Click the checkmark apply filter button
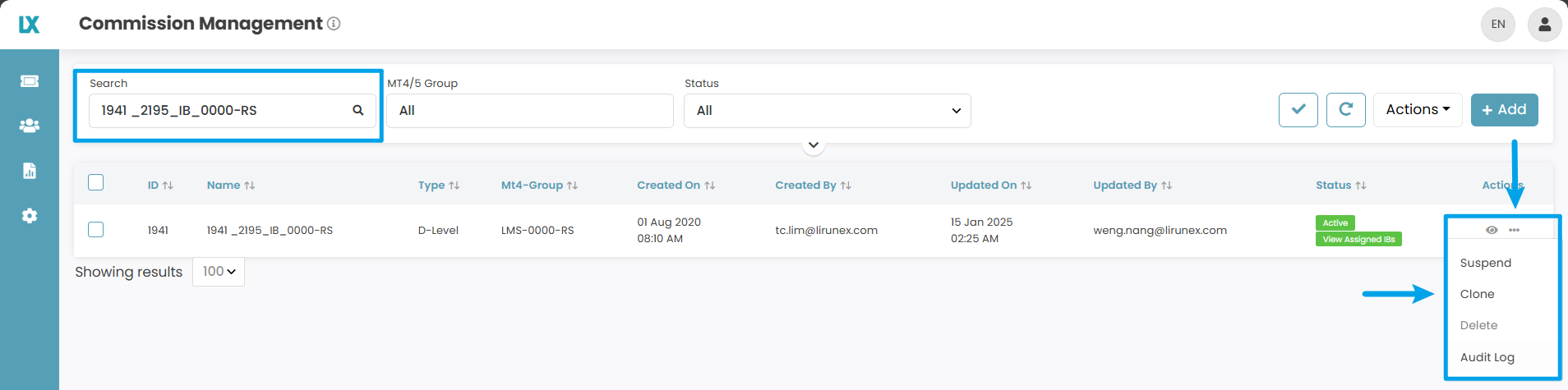 coord(1298,110)
